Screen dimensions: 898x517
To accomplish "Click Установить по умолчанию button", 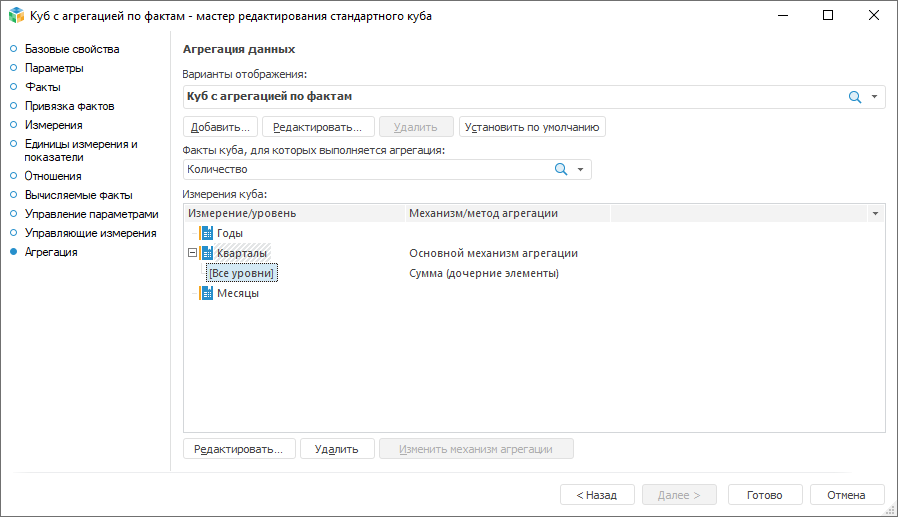I will coord(532,127).
